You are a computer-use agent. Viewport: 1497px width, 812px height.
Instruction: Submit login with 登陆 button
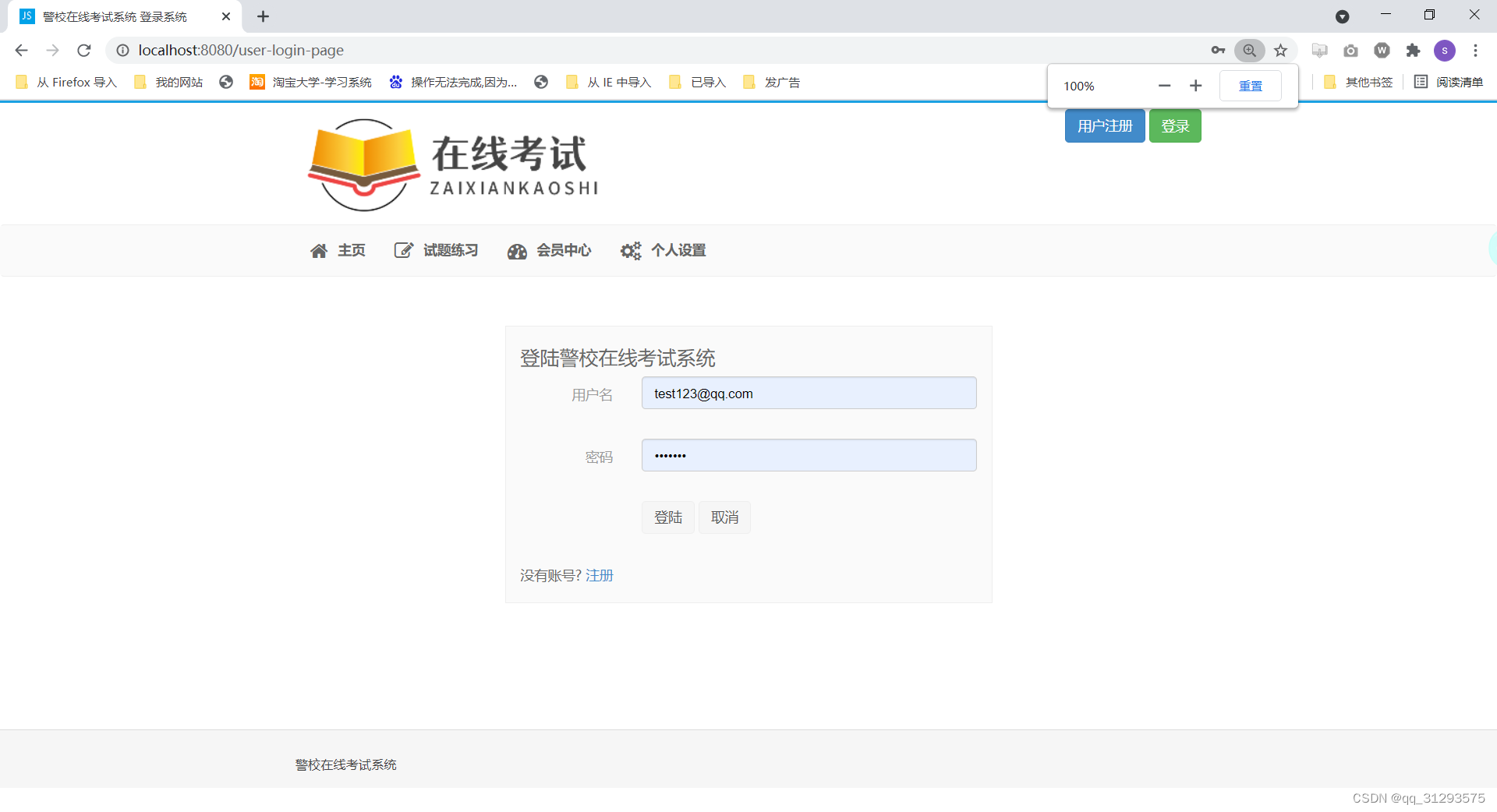click(x=668, y=517)
